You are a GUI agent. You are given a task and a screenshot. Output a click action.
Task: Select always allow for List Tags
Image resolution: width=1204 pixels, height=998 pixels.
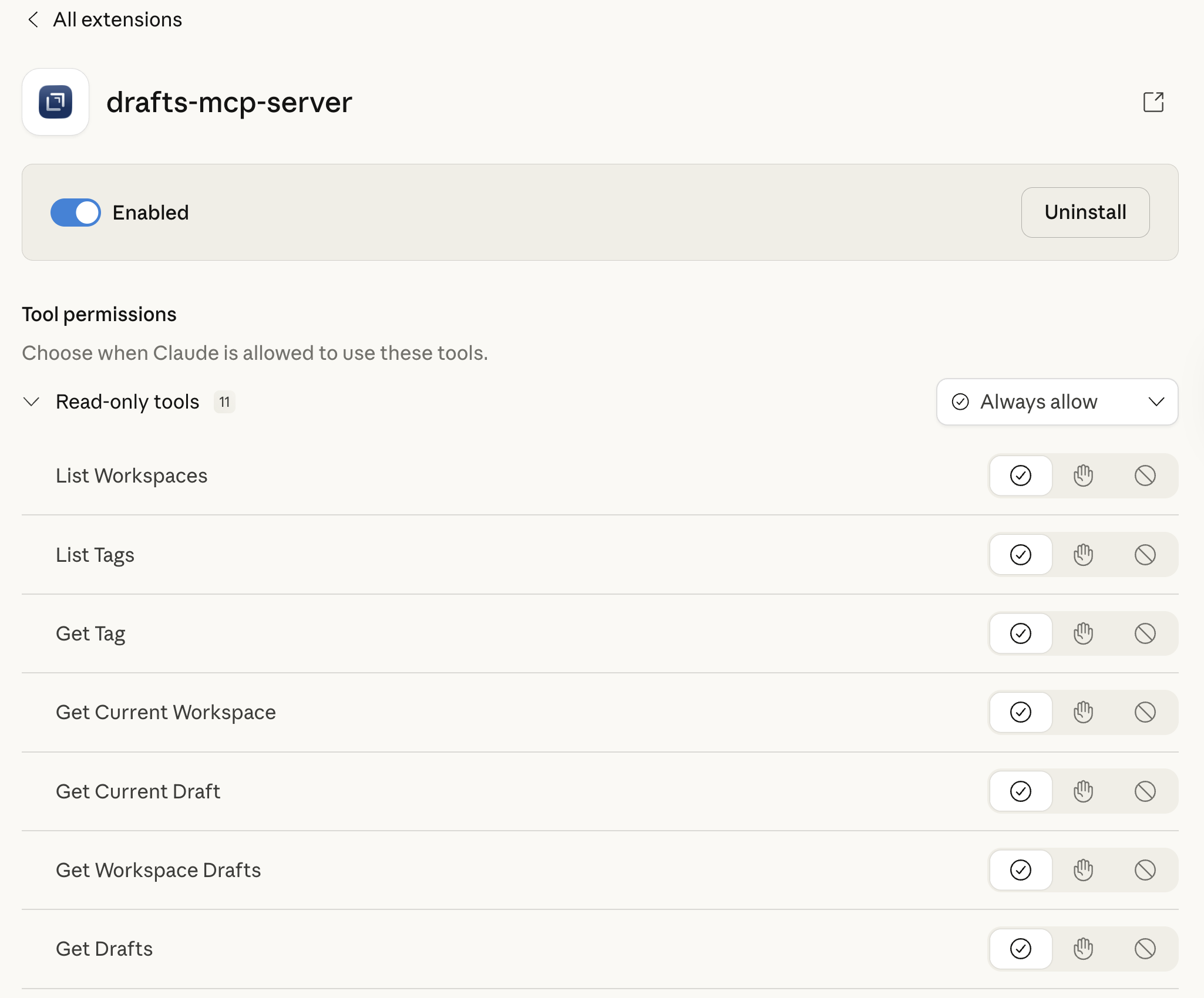pyautogui.click(x=1021, y=555)
